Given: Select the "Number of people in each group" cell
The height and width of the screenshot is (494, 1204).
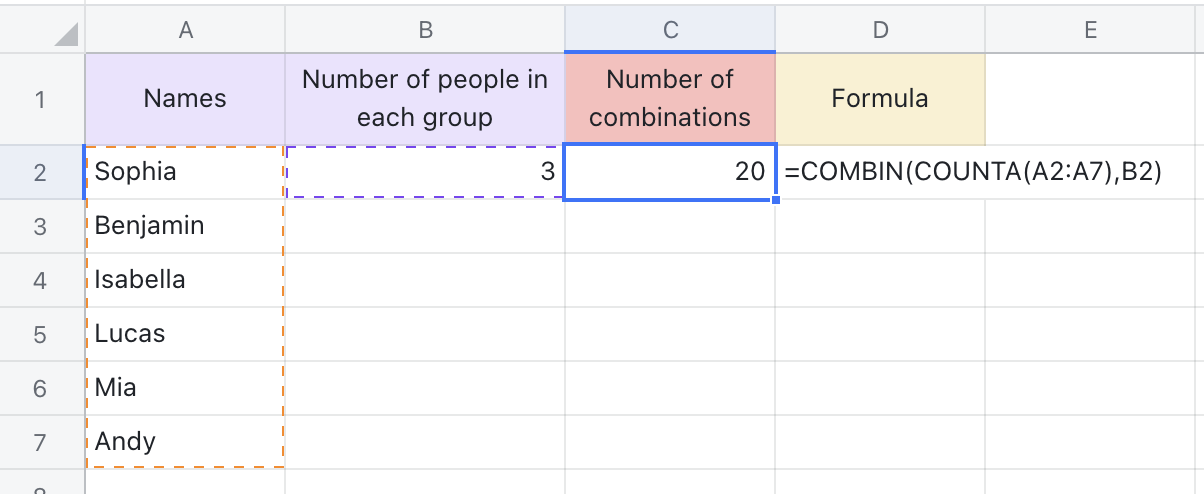Looking at the screenshot, I should coord(425,99).
